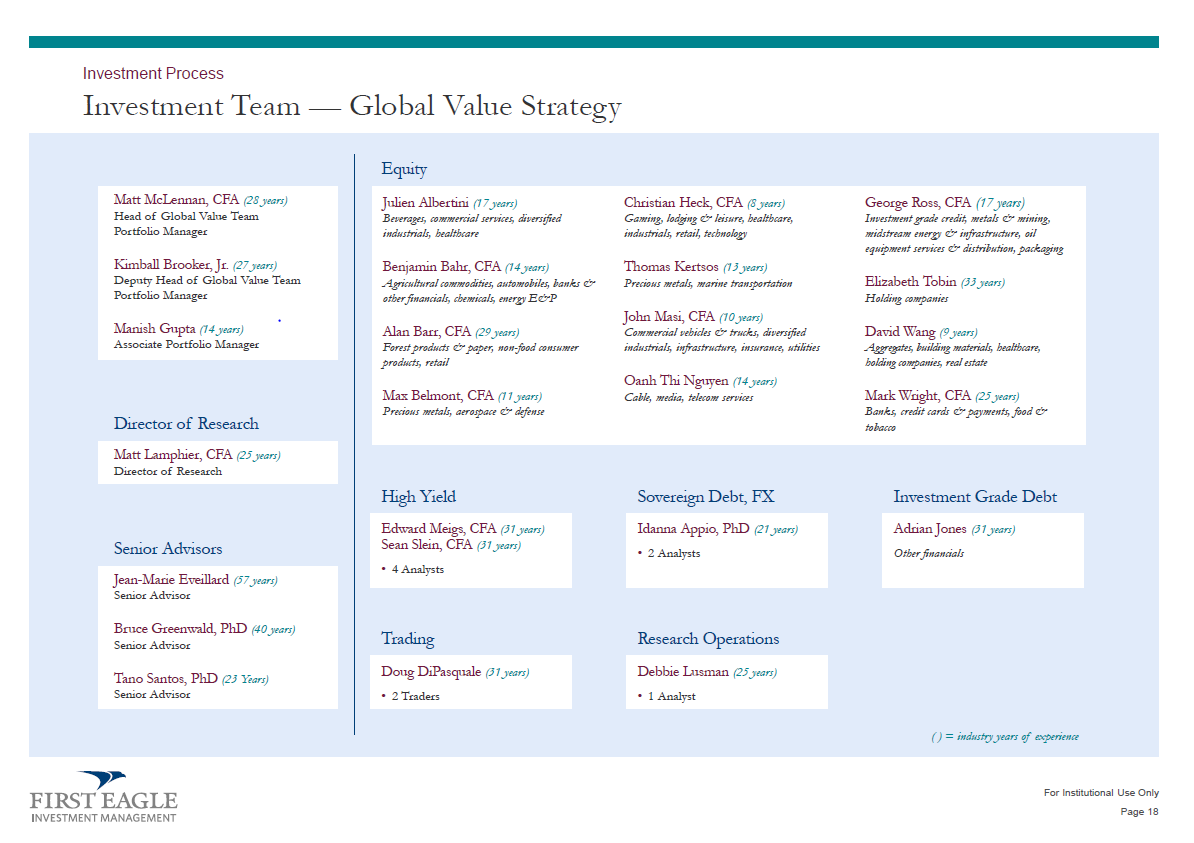Select the name 'Max Belmont, CFA'
Image resolution: width=1194 pixels, height=843 pixels.
click(x=438, y=395)
